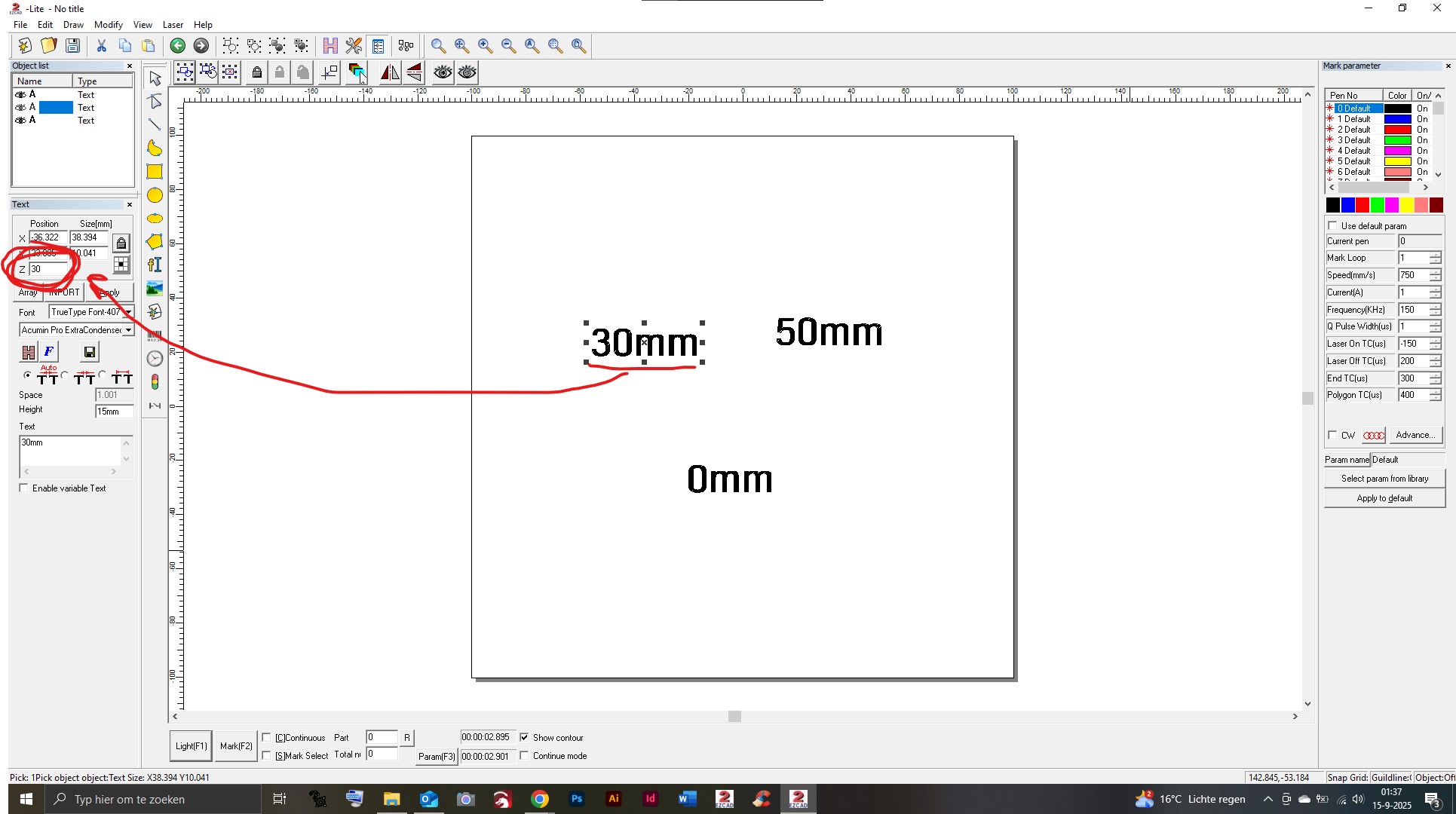The height and width of the screenshot is (814, 1456).
Task: Choose the text drawing tool
Action: pyautogui.click(x=155, y=265)
